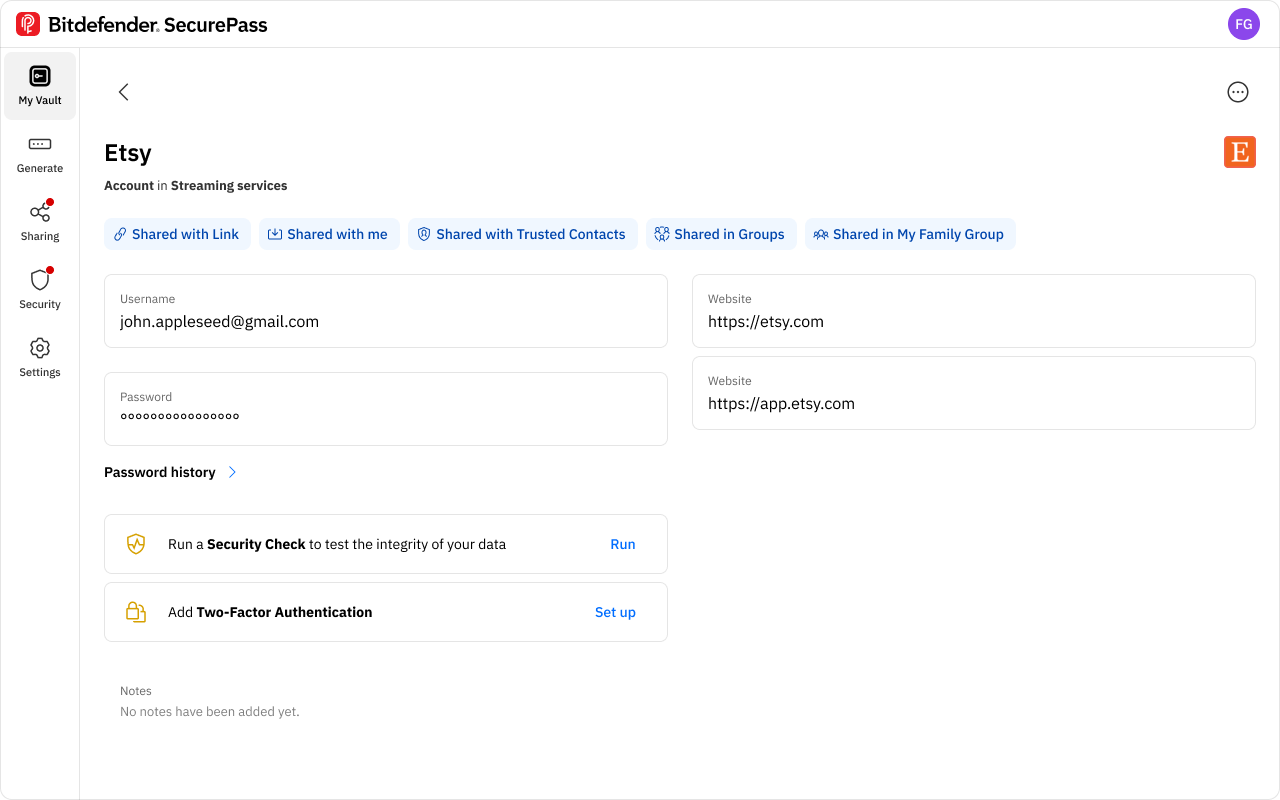Click the Two-Factor Authentication lock icon
The width and height of the screenshot is (1280, 800).
[x=136, y=612]
